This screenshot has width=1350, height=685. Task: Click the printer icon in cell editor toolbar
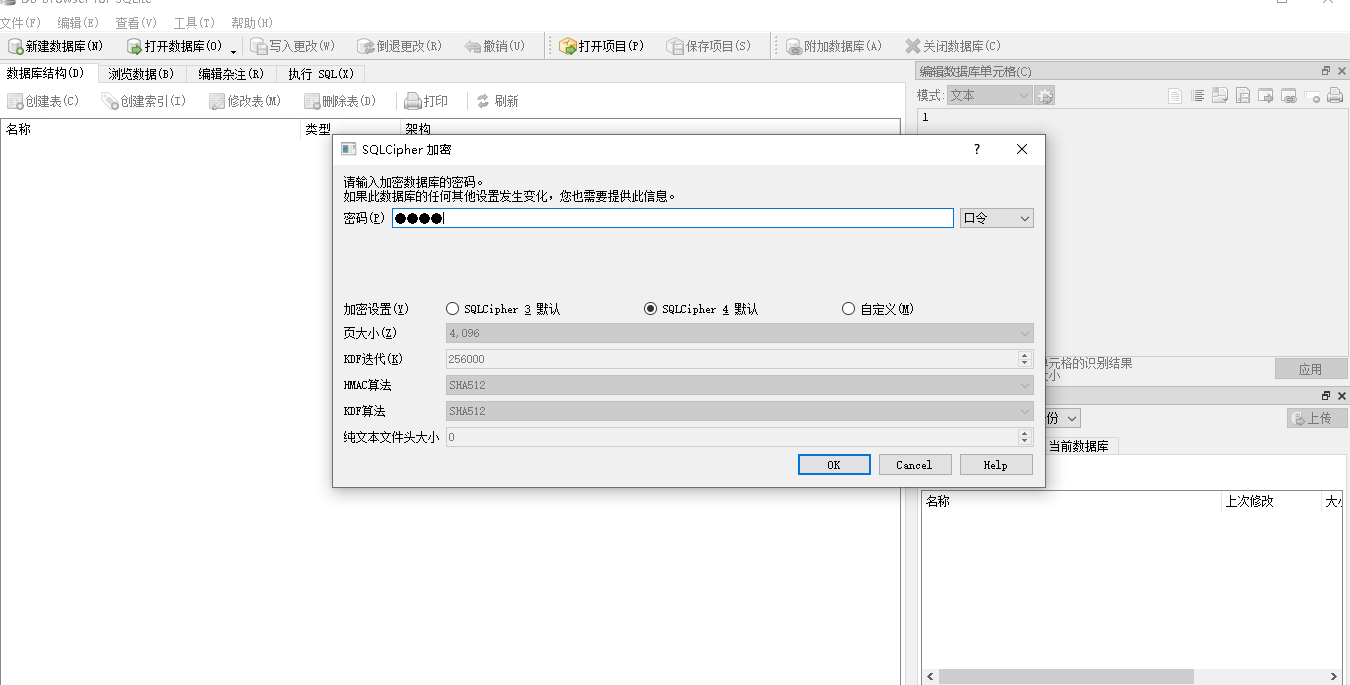[x=1335, y=96]
